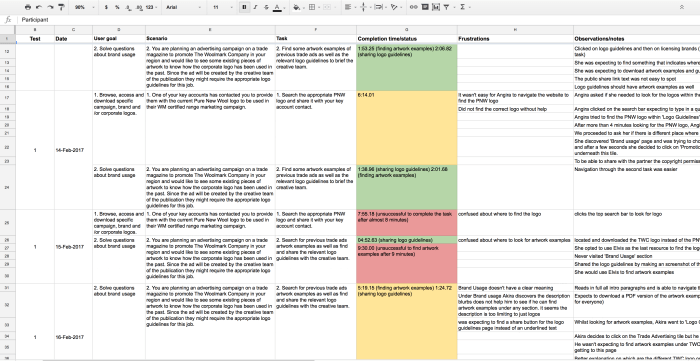Click the Merge cells icon
Viewport: 700px width, 361px height.
(327, 7)
